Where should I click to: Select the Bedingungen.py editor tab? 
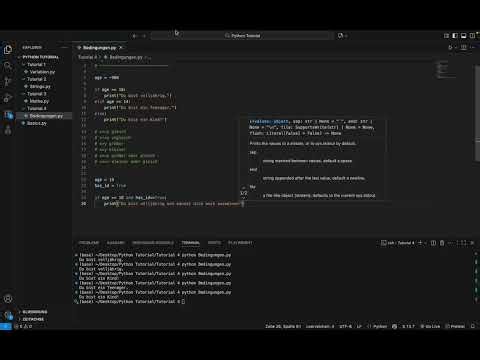click(x=99, y=48)
